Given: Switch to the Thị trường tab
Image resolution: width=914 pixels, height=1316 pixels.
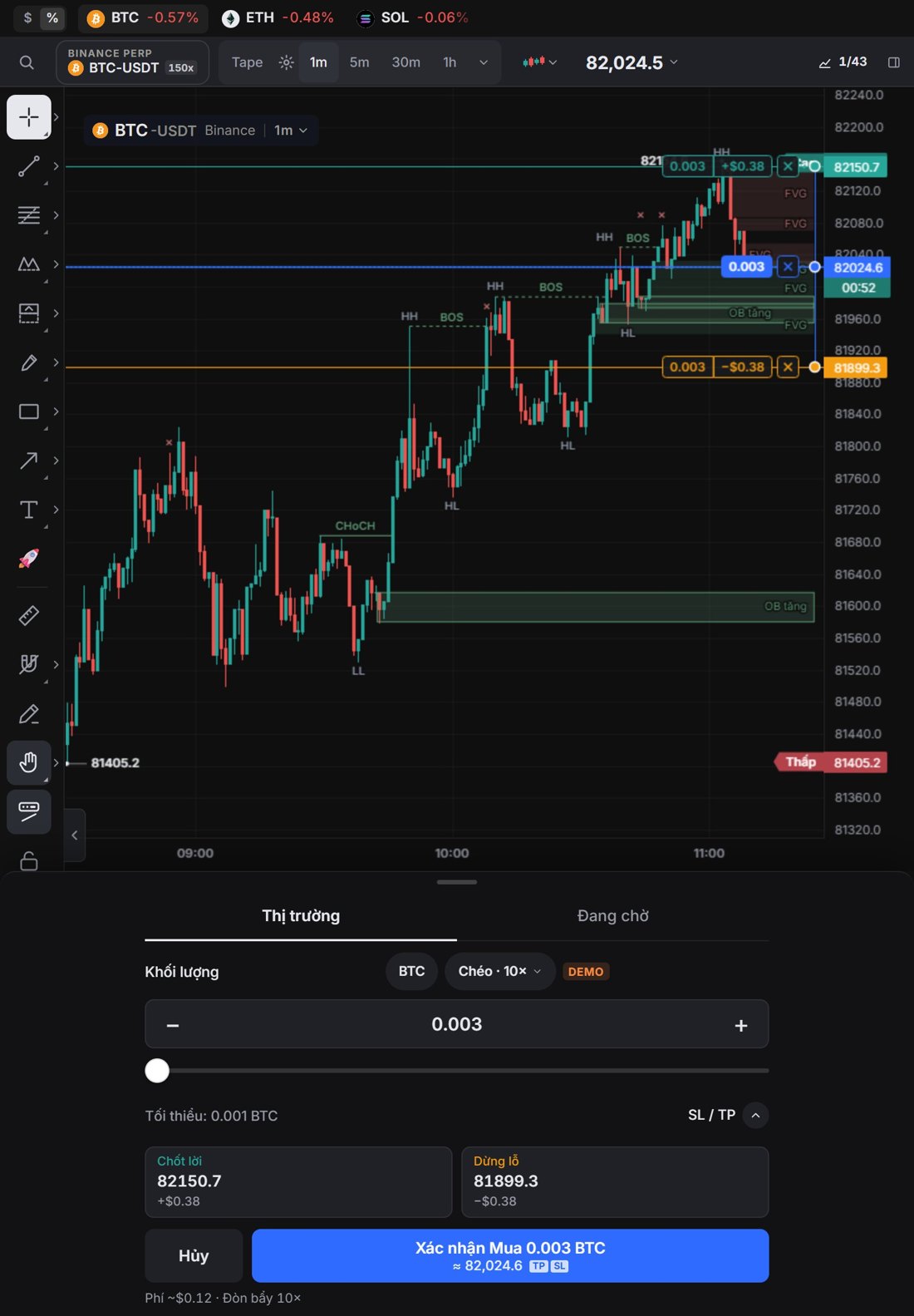Looking at the screenshot, I should 301,915.
